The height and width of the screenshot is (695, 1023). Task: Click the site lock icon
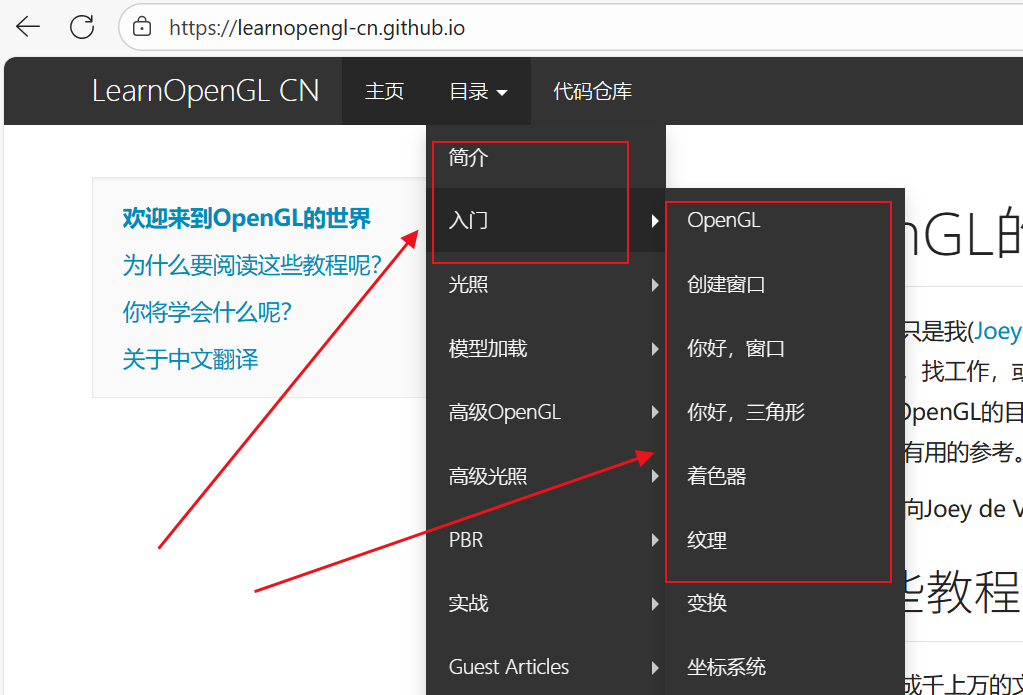142,27
